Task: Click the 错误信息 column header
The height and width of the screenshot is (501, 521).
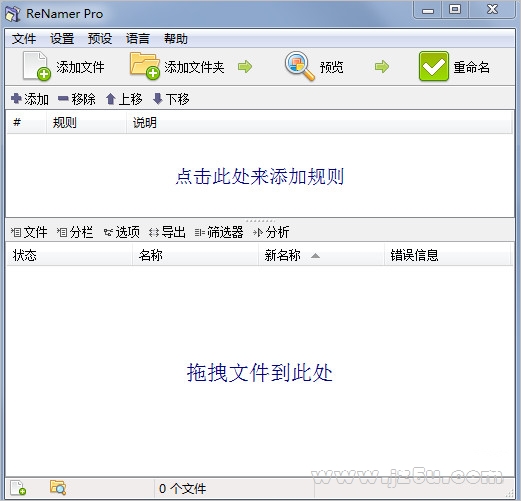Action: 447,255
